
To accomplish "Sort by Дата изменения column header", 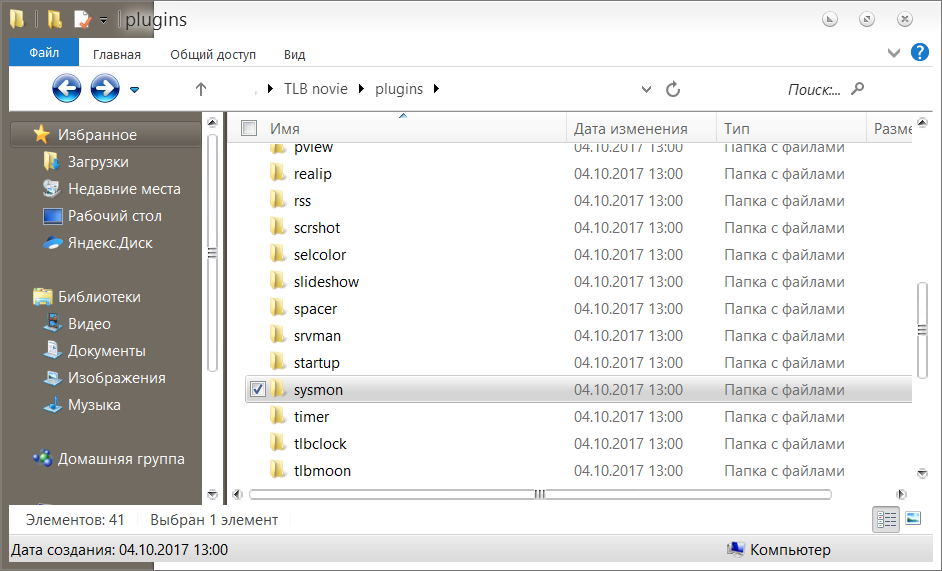I will [630, 128].
